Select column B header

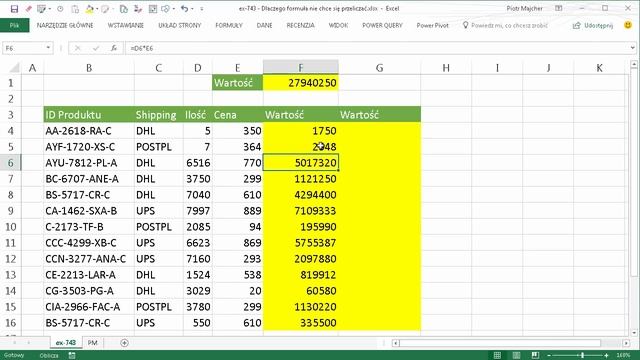click(x=89, y=67)
